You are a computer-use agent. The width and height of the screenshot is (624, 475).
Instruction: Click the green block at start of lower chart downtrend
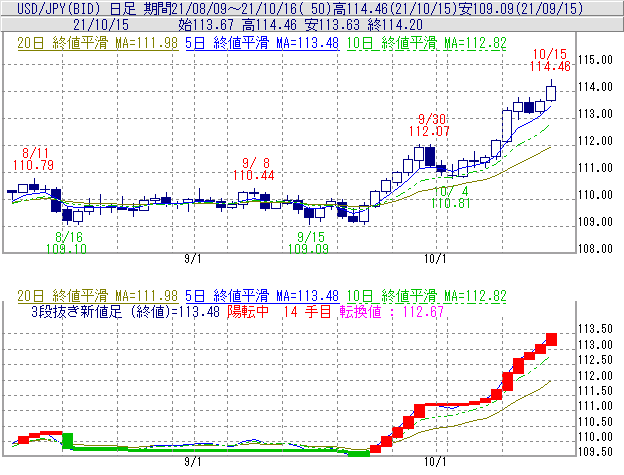coord(68,441)
